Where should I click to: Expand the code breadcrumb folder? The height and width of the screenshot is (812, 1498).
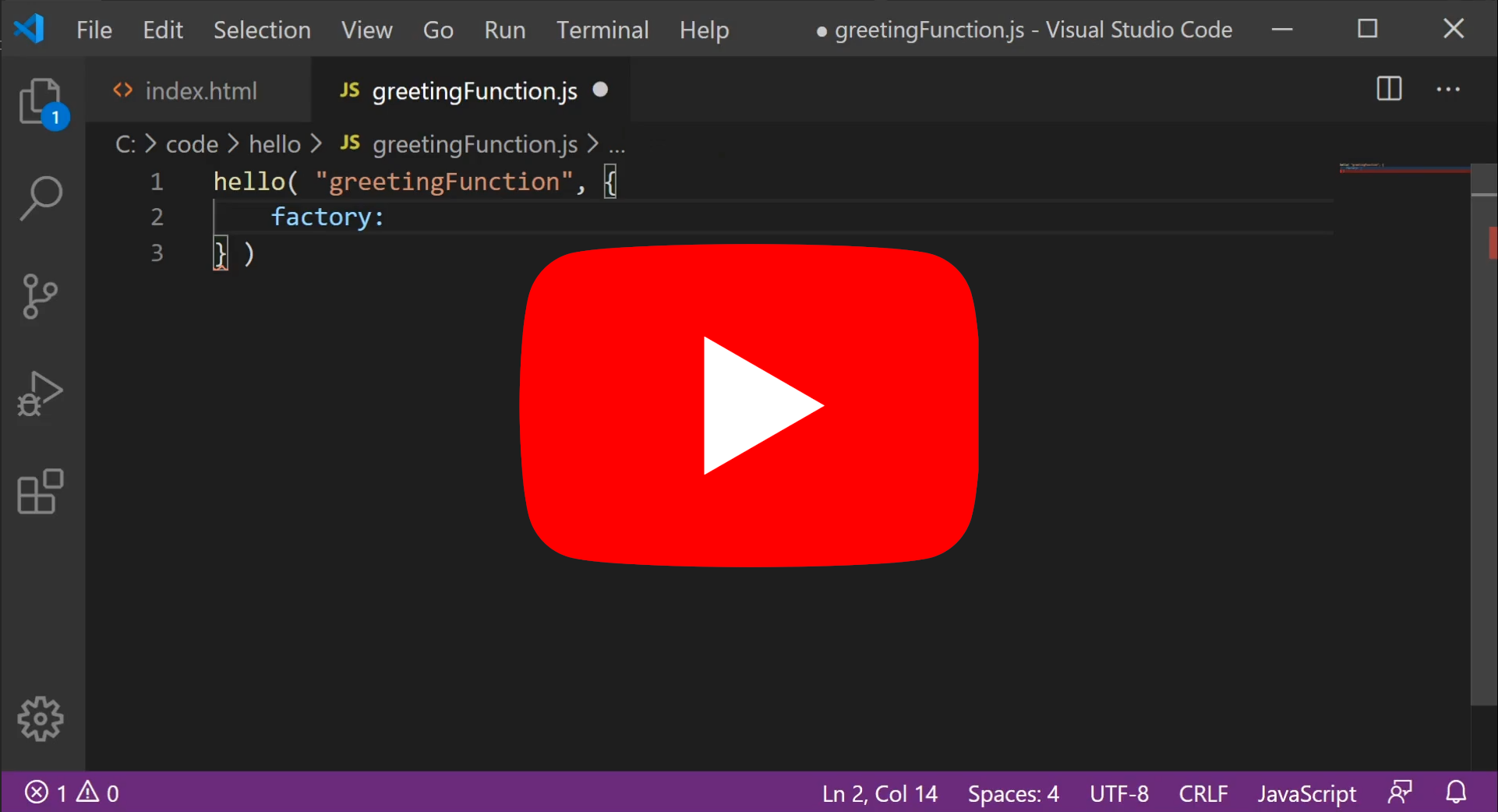tap(192, 144)
